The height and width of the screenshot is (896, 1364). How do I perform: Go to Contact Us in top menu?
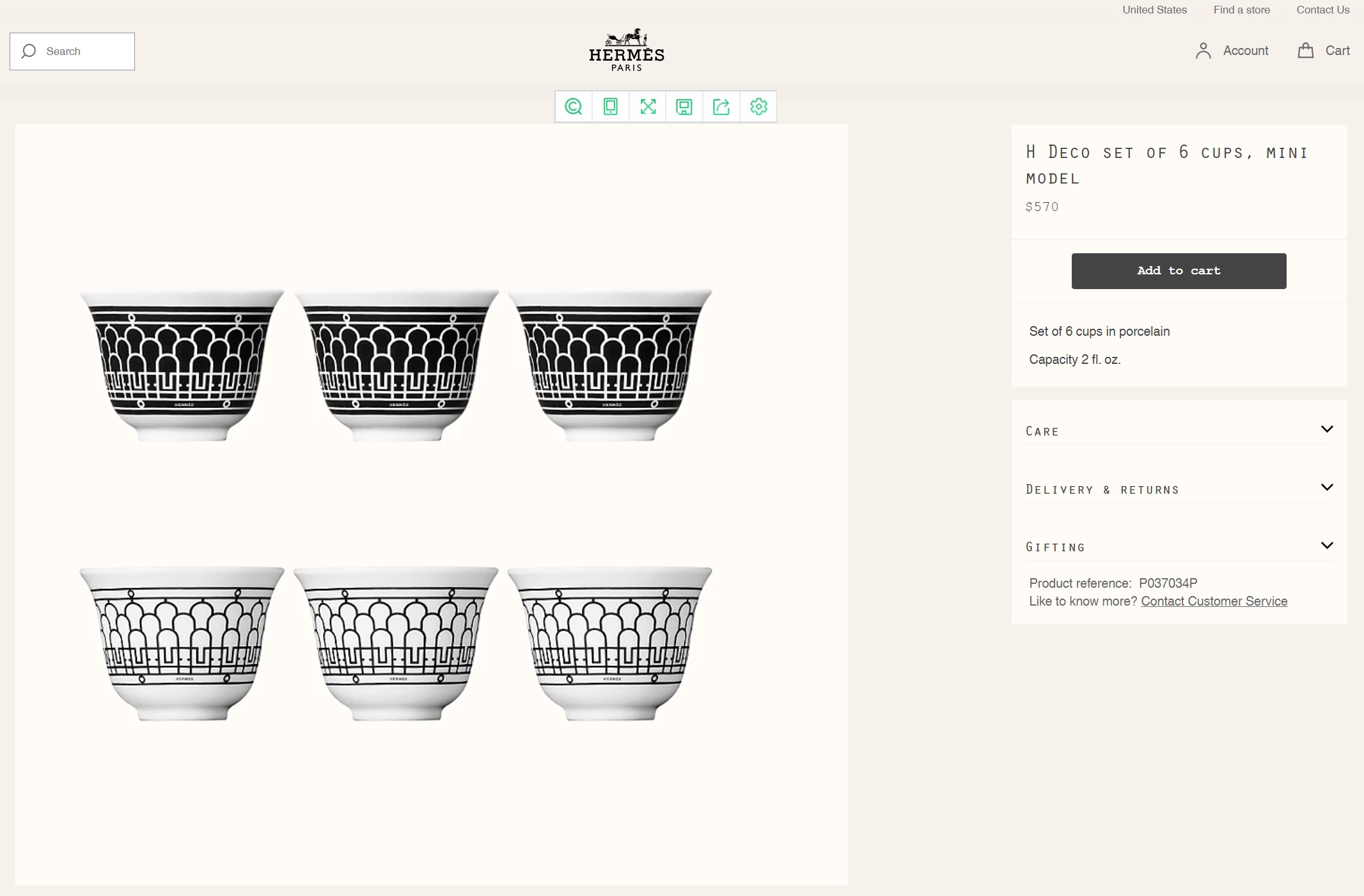point(1322,10)
